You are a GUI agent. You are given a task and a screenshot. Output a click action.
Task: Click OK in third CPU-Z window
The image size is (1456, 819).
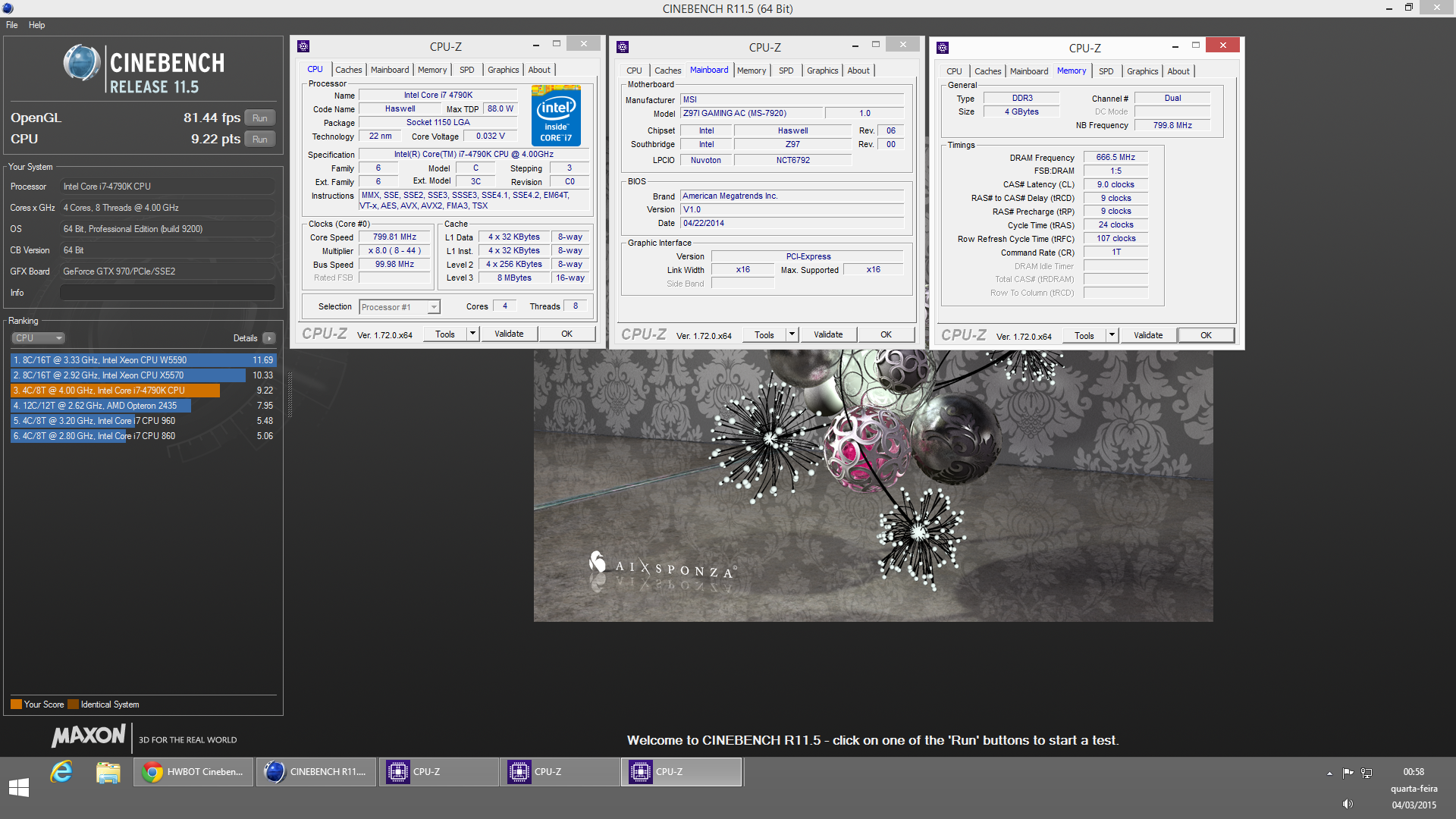1206,335
